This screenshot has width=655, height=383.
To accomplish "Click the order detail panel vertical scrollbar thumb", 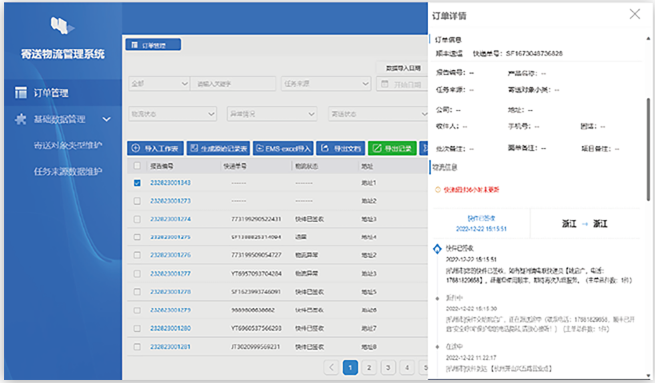I will [x=648, y=149].
